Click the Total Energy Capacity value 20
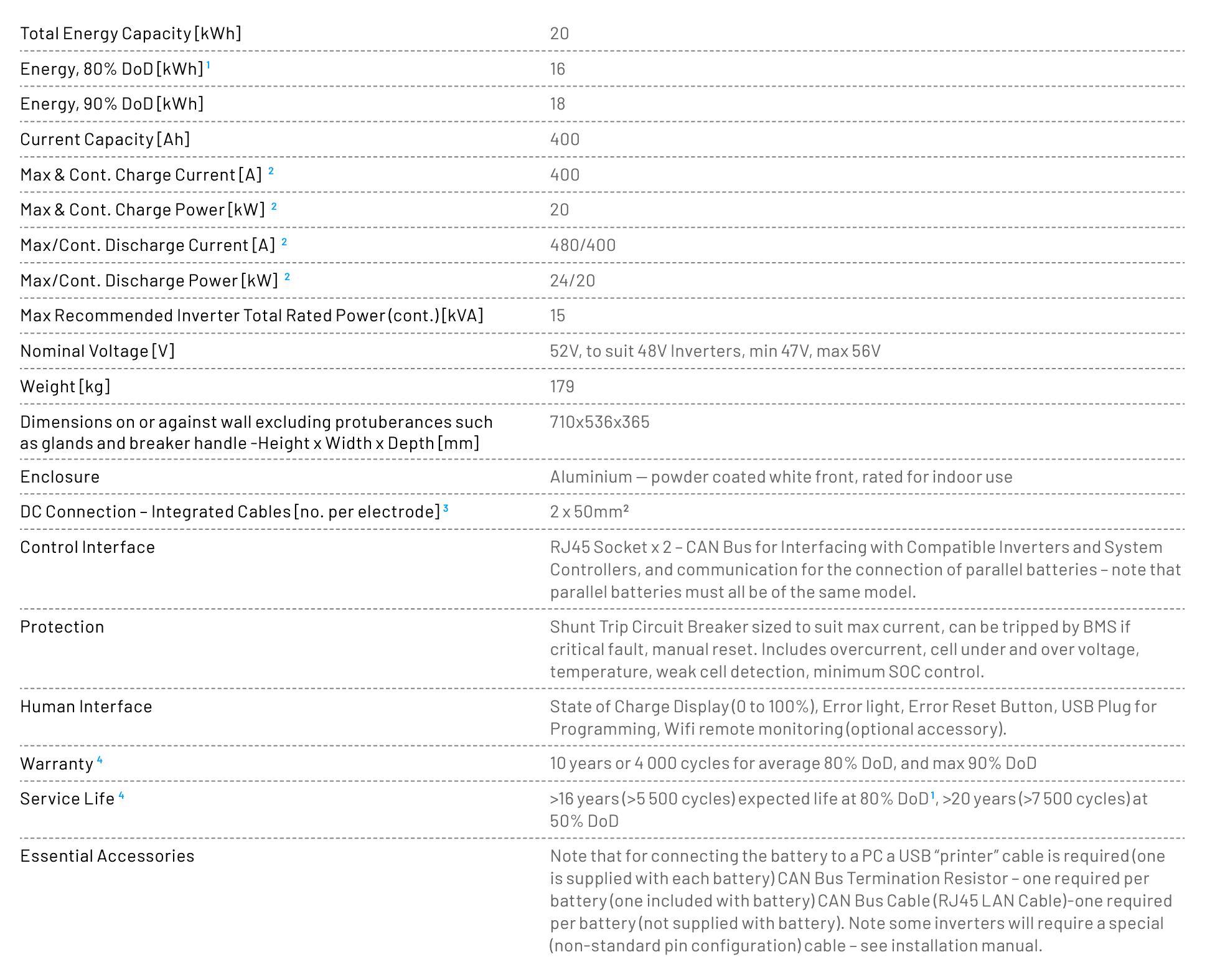This screenshot has width=1220, height=980. [559, 34]
